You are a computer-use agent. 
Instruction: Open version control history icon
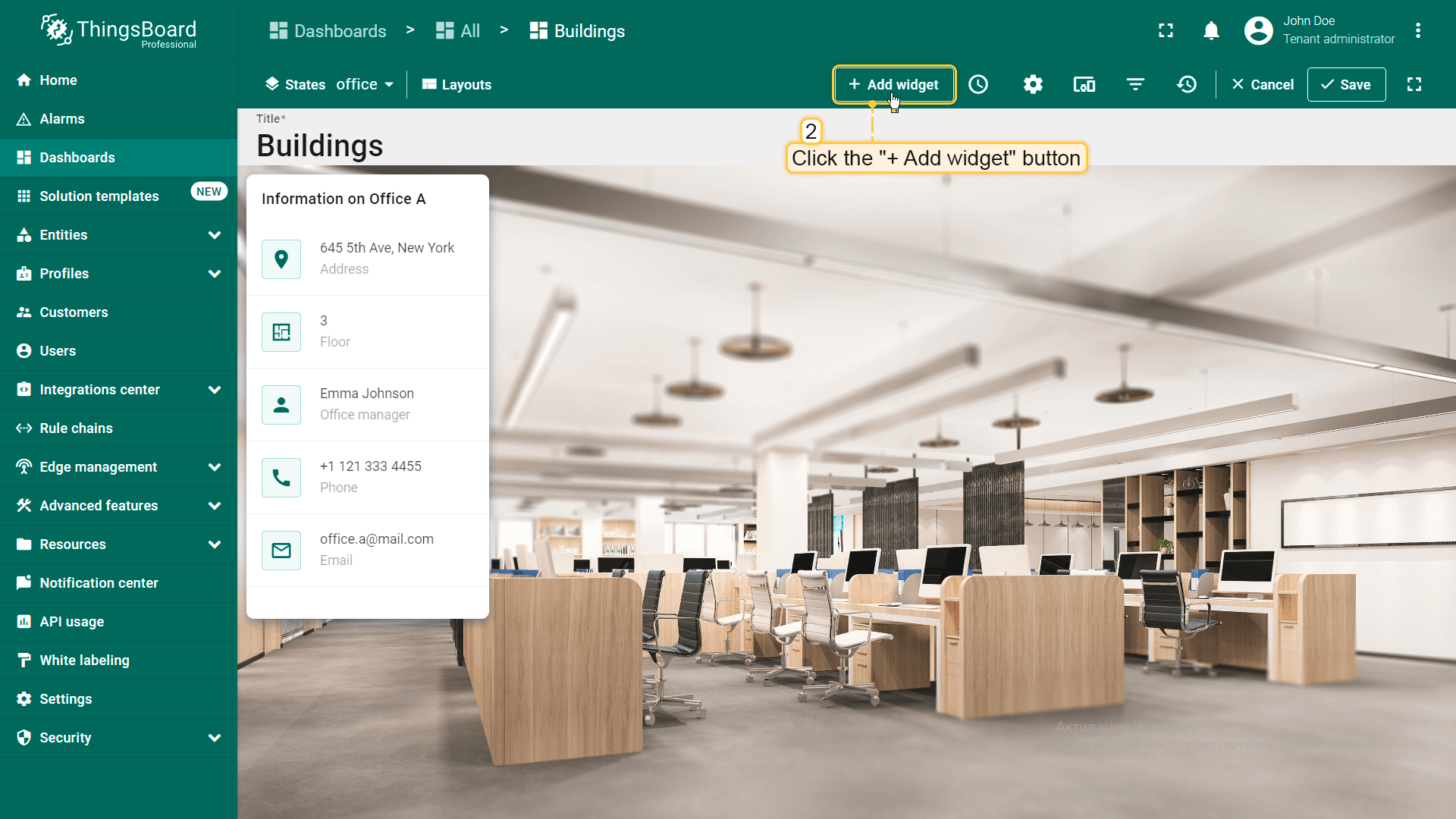pyautogui.click(x=1187, y=84)
